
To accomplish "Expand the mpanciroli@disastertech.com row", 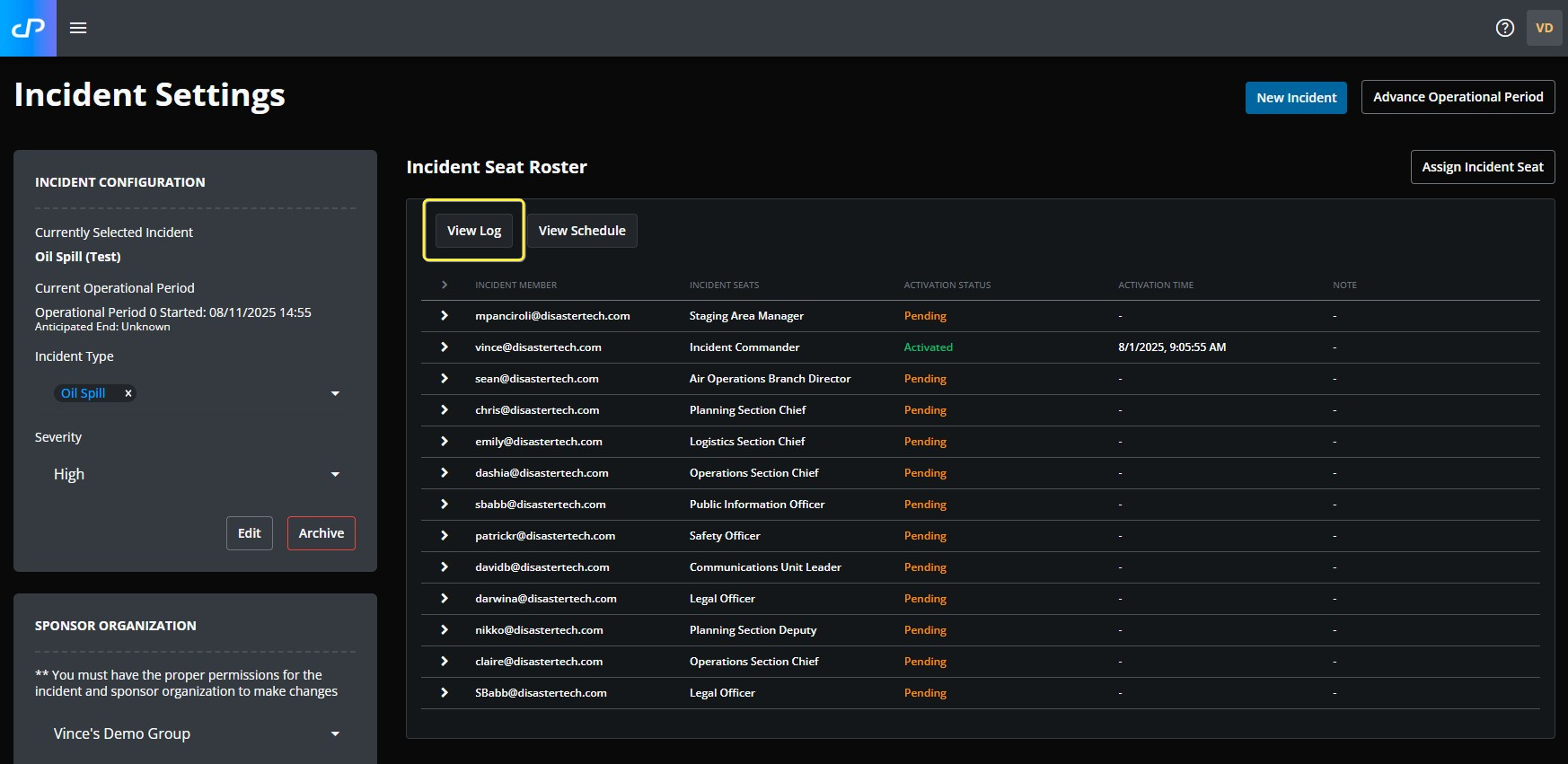I will pyautogui.click(x=444, y=316).
